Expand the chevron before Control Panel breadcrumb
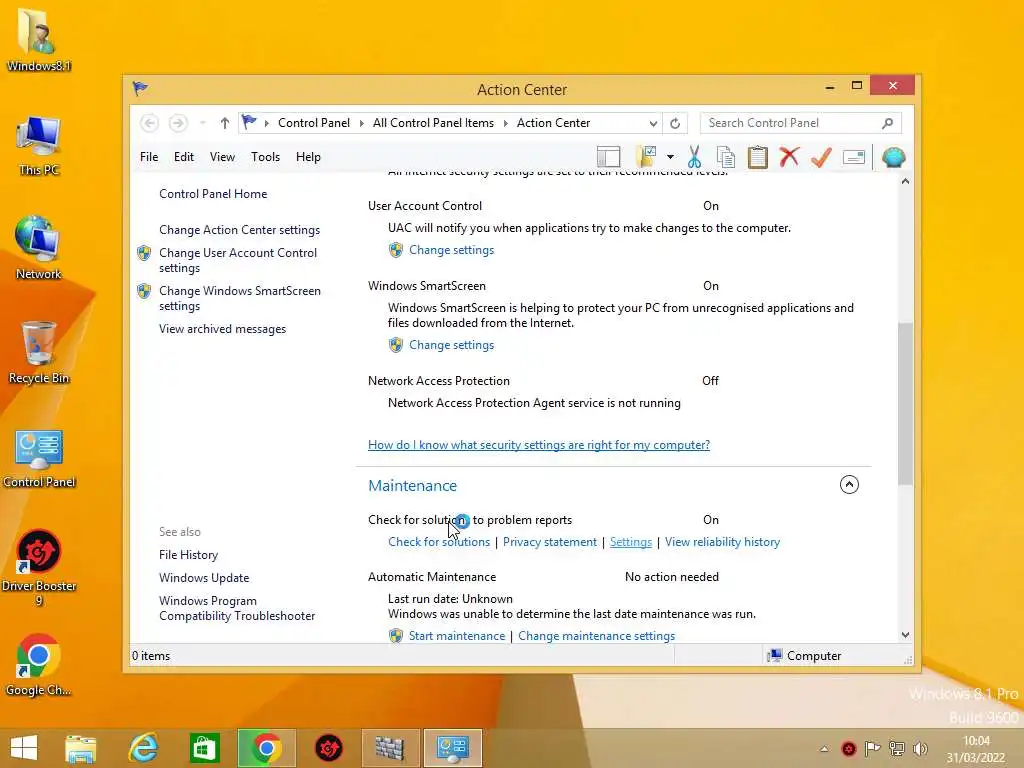This screenshot has width=1024, height=768. [266, 123]
